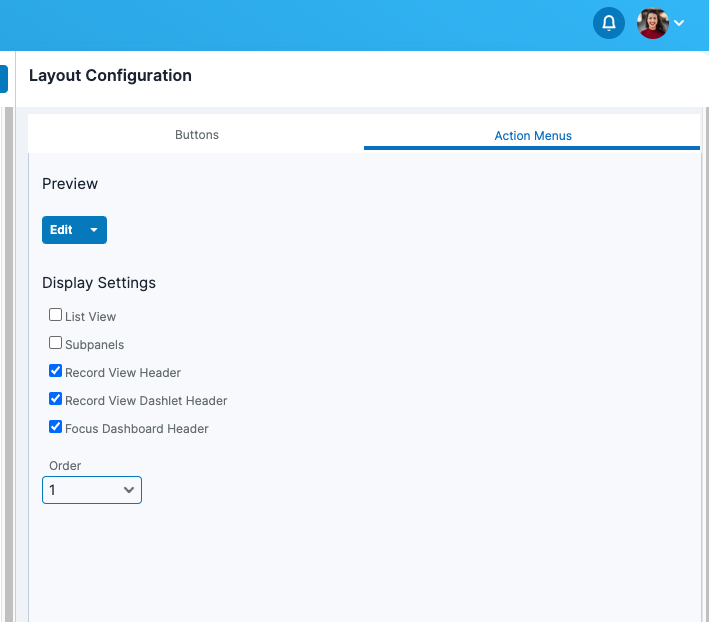Untick the Focus Dashboard Header checkbox
The height and width of the screenshot is (622, 709).
(56, 427)
